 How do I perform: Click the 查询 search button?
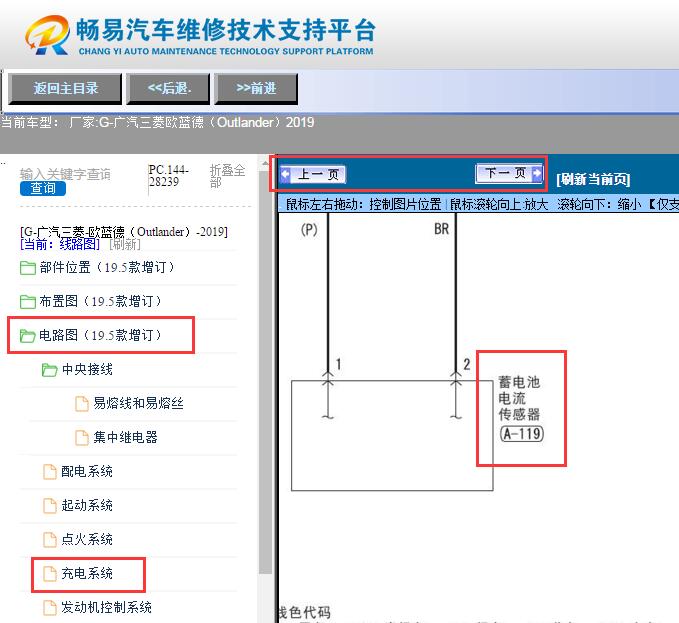[43, 188]
